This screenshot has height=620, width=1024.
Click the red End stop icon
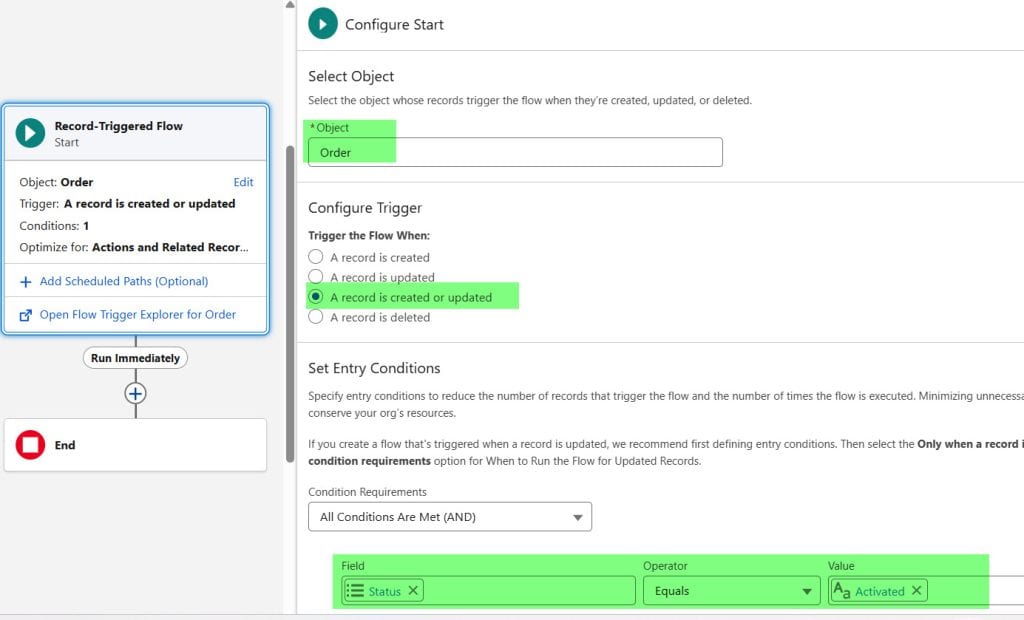click(30, 445)
